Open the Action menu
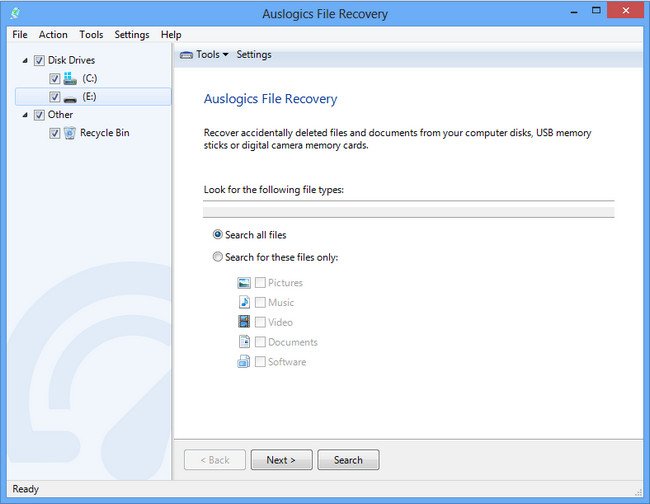This screenshot has height=504, width=650. [53, 34]
